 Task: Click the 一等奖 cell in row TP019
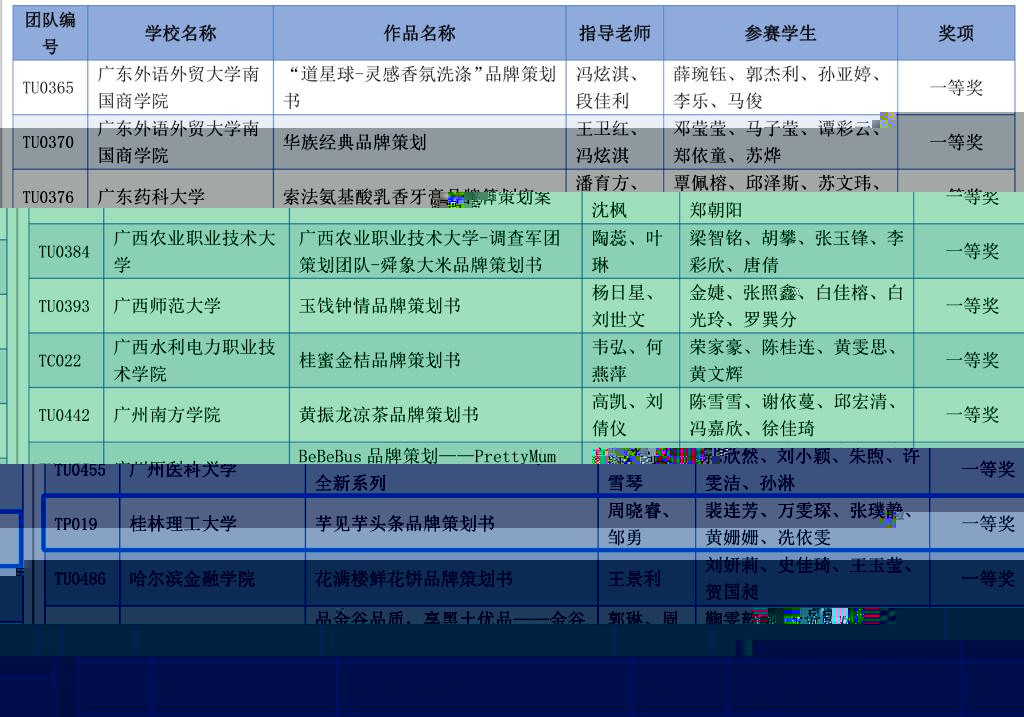pos(977,524)
